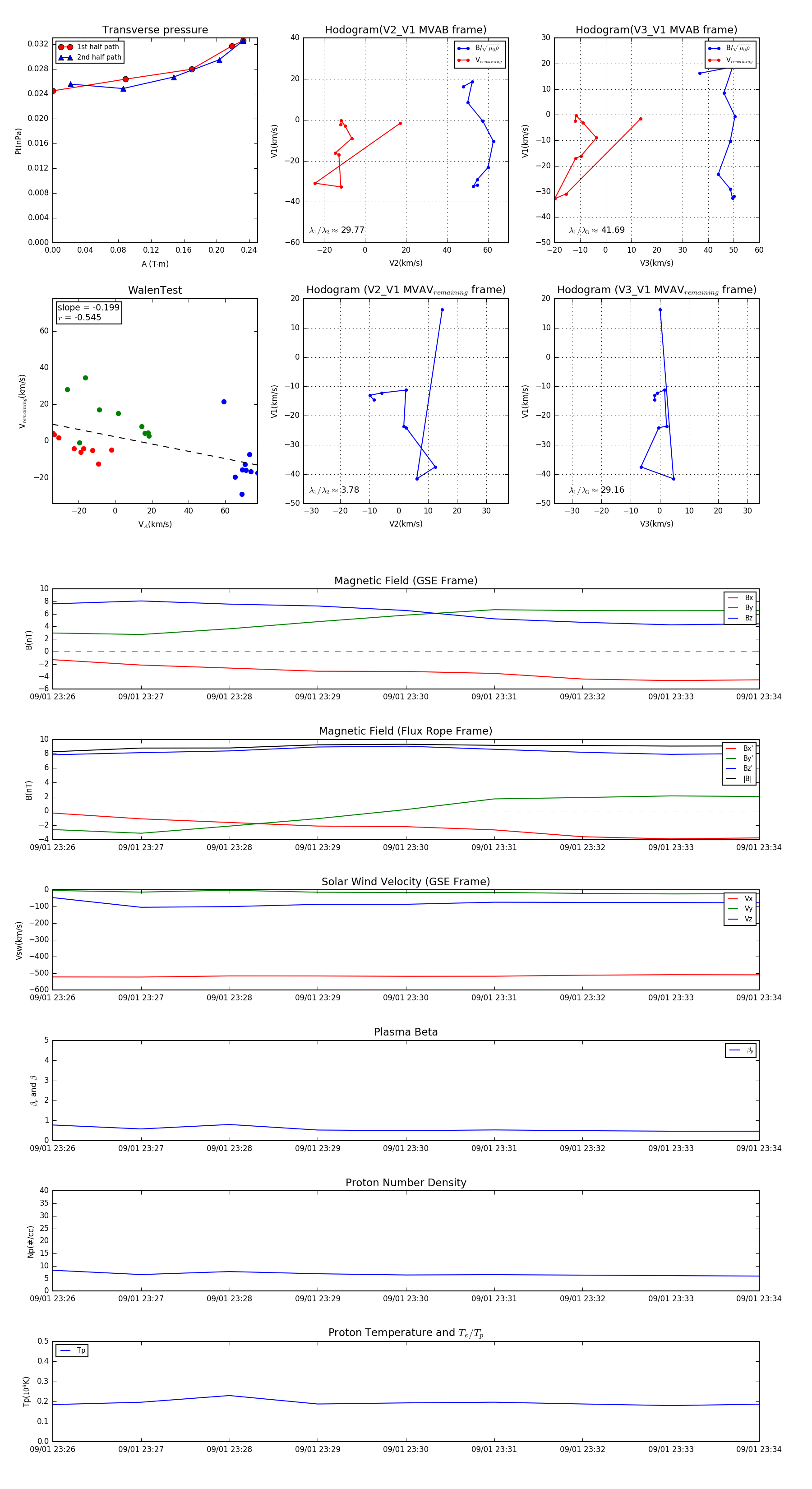Click the "Hodogram(V2_V1 MVAB frame)" title
Image resolution: width=812 pixels, height=1489 pixels.
(x=406, y=30)
